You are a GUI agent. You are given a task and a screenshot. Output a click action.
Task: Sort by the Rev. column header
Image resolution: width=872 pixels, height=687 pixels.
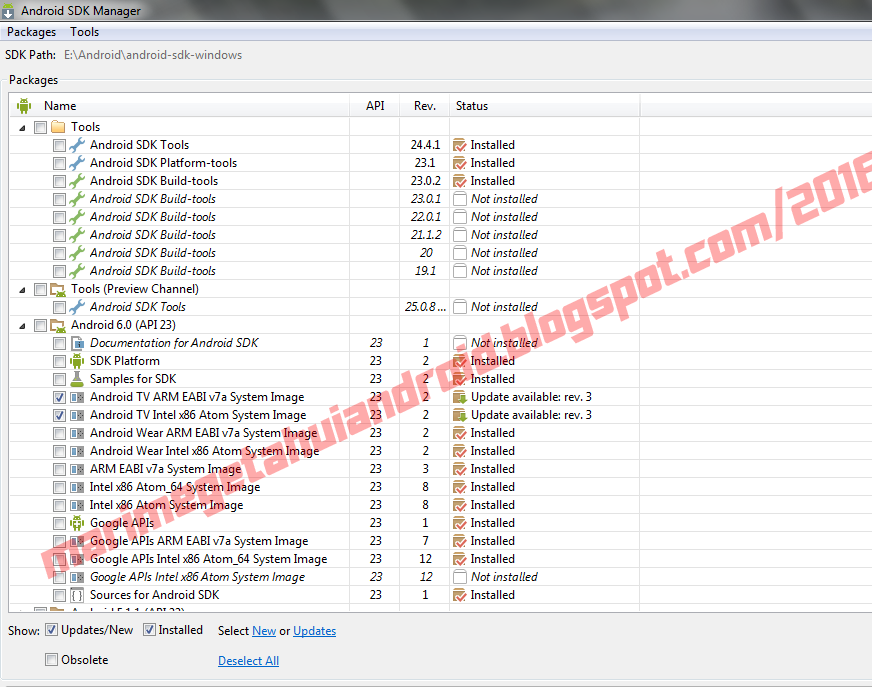[425, 106]
